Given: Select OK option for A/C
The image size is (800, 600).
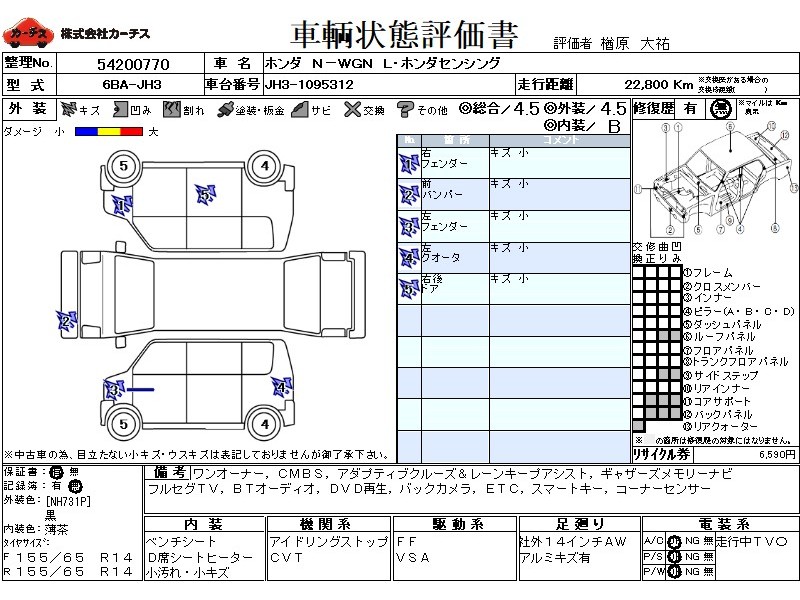Looking at the screenshot, I should pyautogui.click(x=674, y=541).
